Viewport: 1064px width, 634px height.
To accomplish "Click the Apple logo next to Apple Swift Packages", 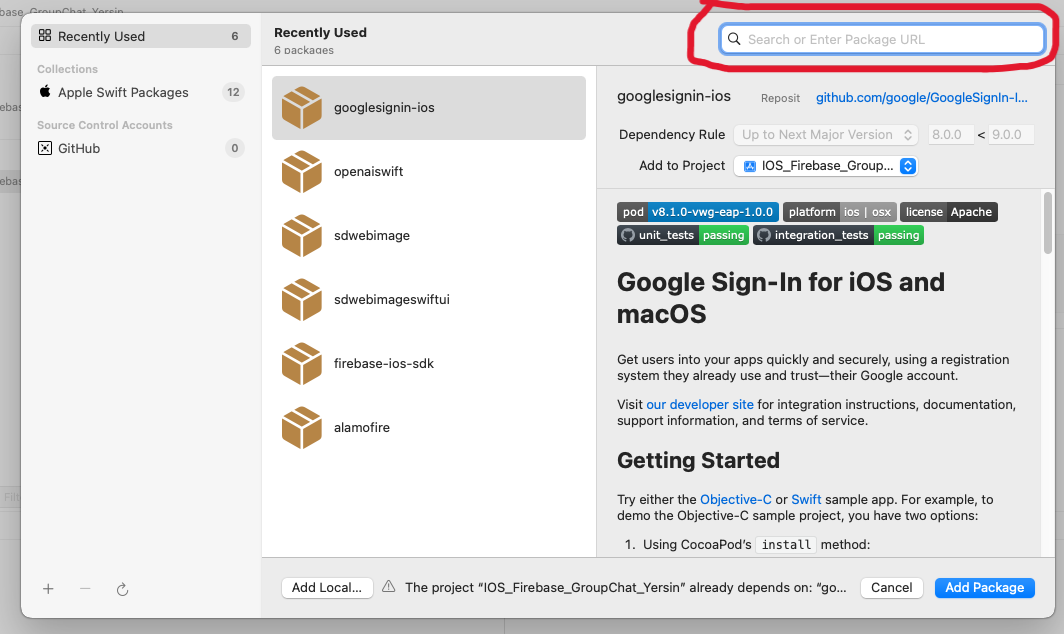I will 44,92.
